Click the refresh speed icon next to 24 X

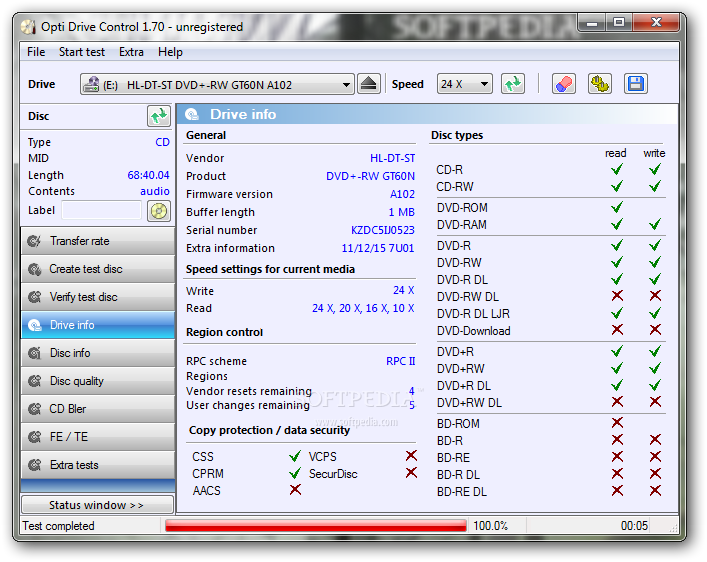coord(513,84)
